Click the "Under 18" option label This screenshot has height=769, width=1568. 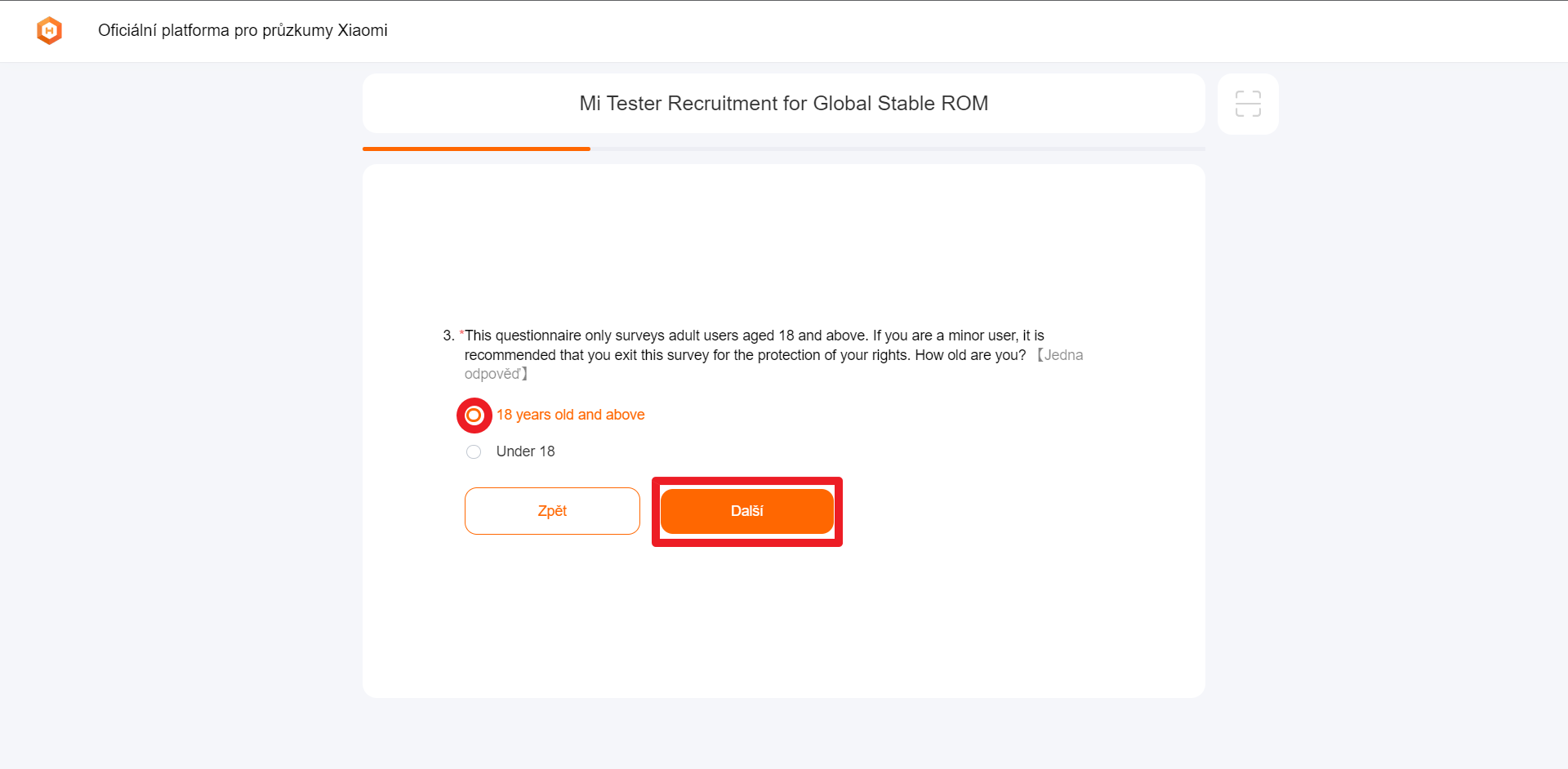click(x=525, y=451)
